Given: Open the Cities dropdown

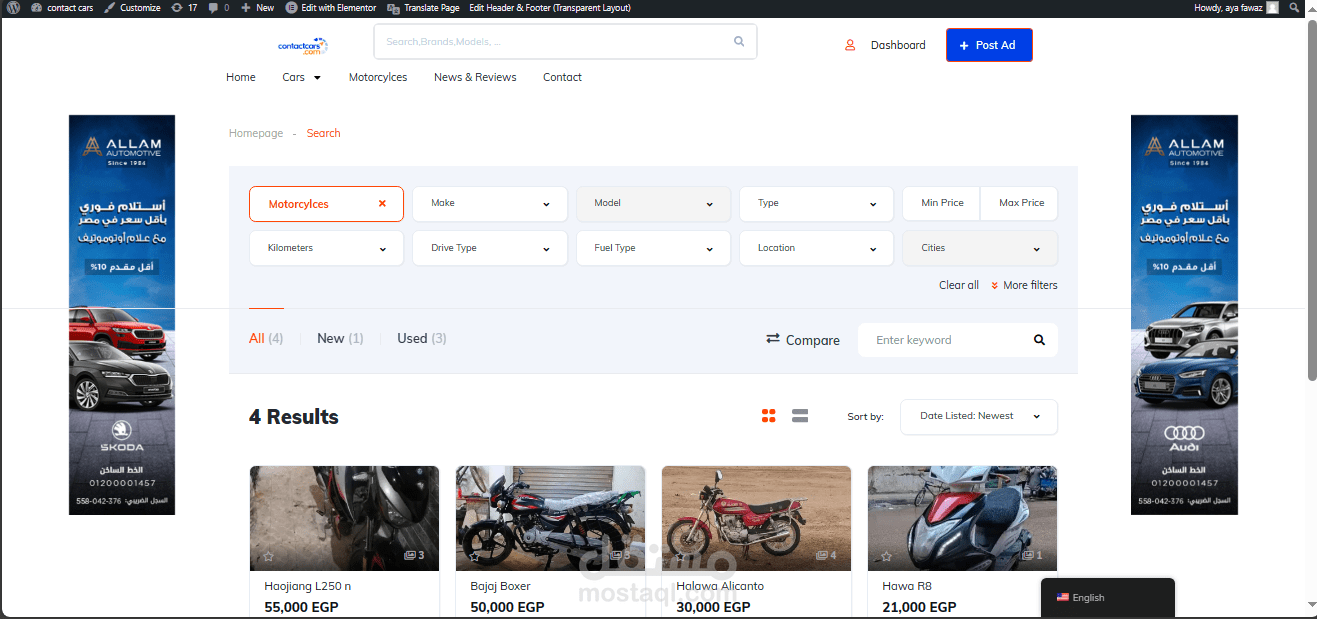Looking at the screenshot, I should [980, 248].
